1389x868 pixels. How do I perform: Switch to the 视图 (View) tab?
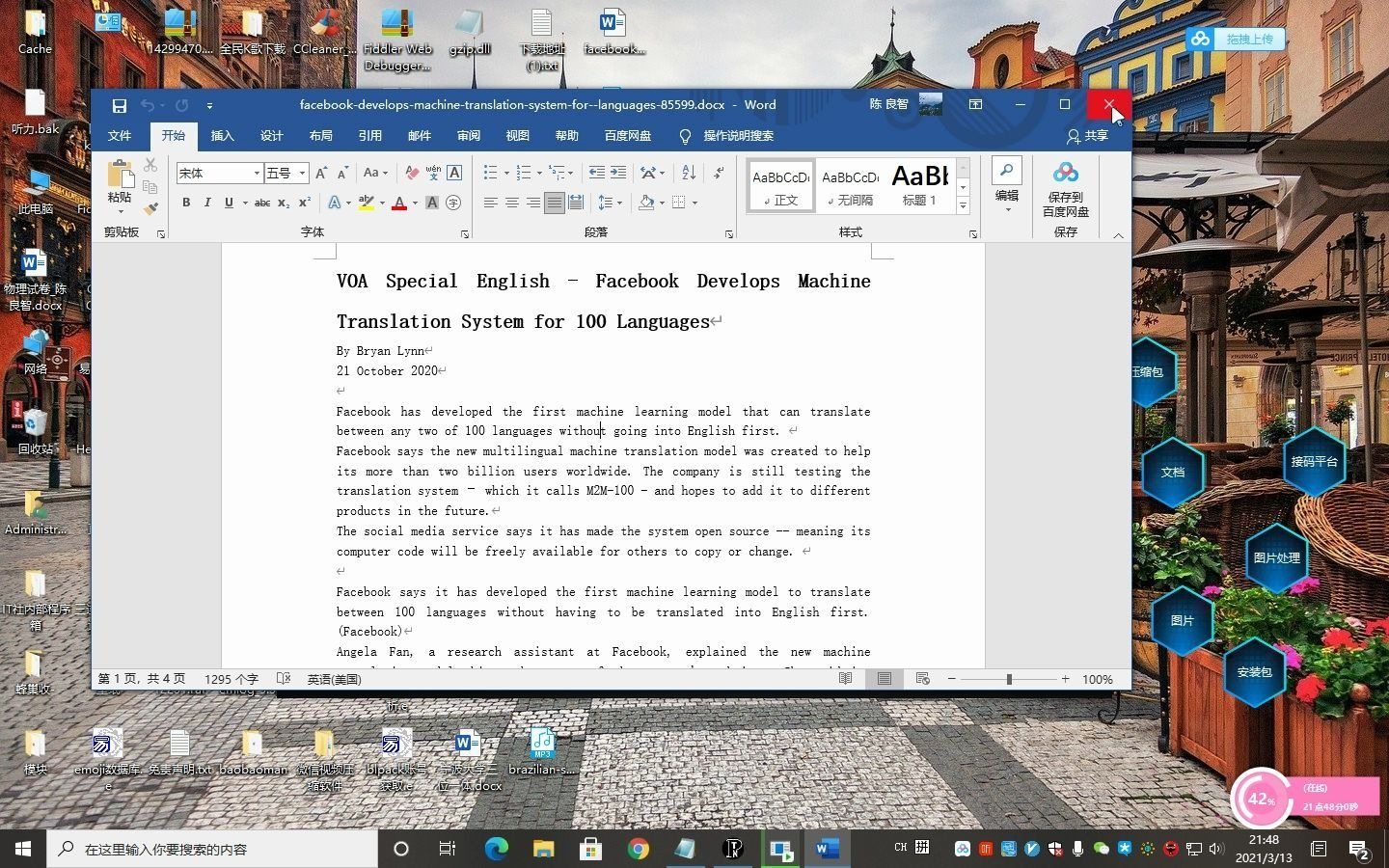pyautogui.click(x=518, y=136)
